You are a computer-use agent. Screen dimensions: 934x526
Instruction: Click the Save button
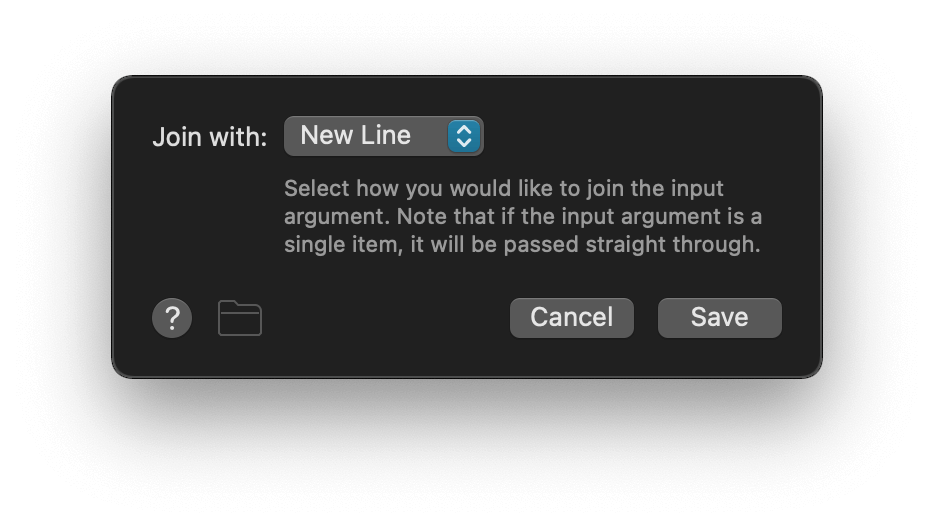click(x=719, y=317)
